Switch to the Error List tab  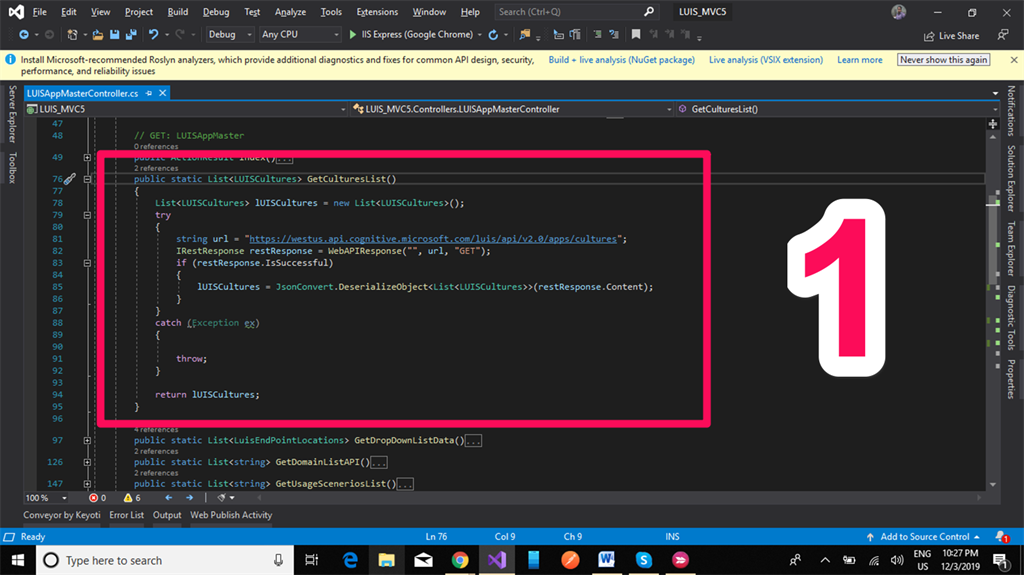126,515
